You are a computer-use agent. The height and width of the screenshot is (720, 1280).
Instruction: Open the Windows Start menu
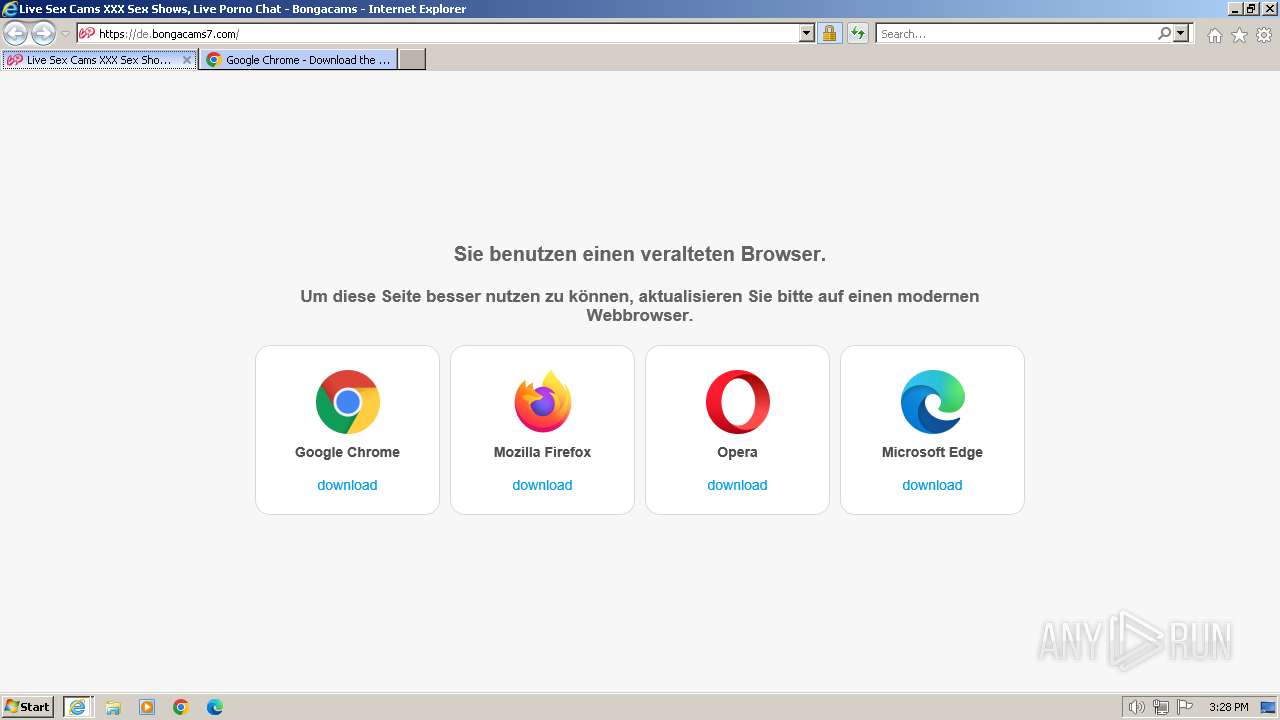click(x=28, y=706)
